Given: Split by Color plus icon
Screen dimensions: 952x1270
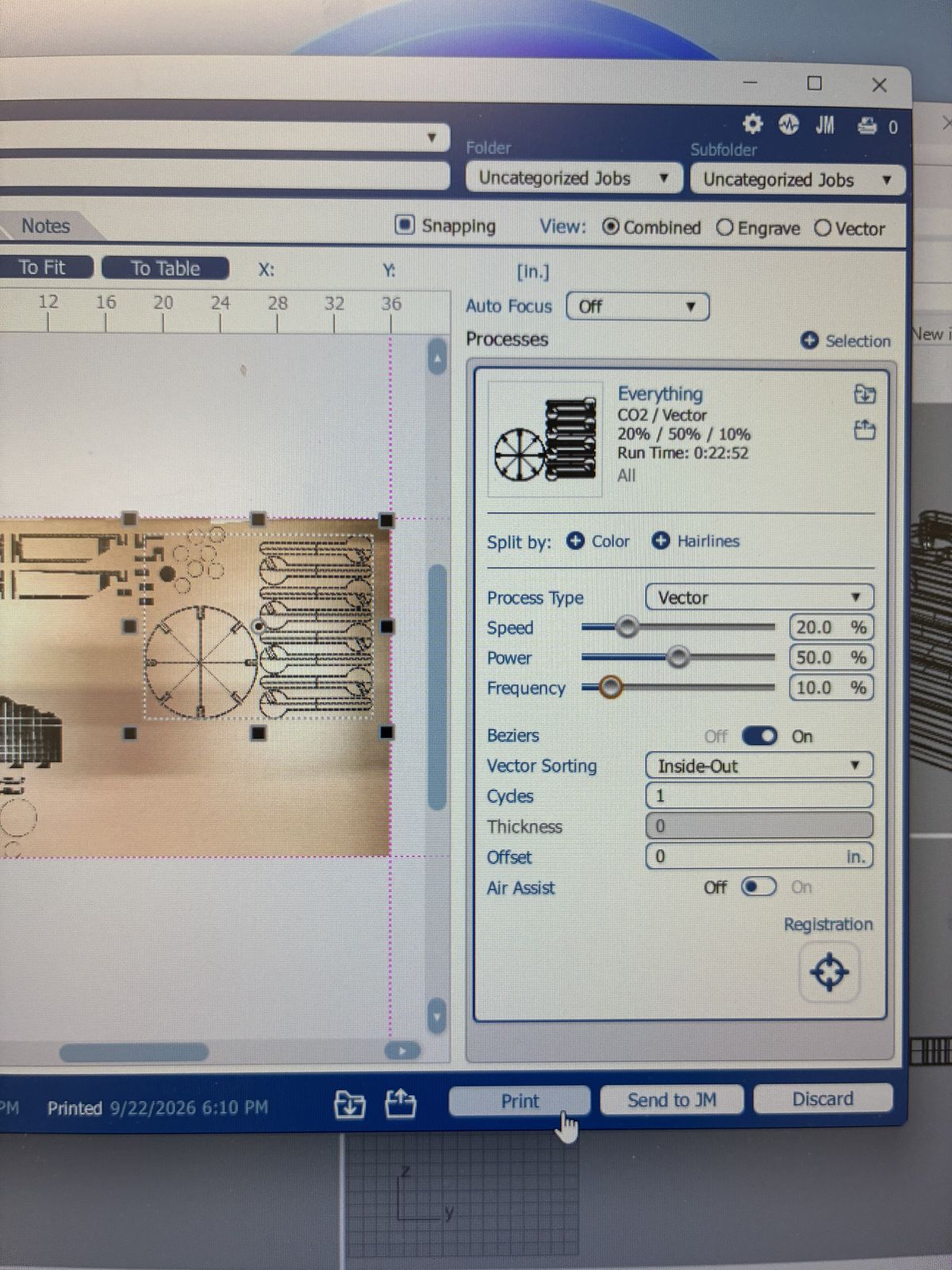Looking at the screenshot, I should coord(575,541).
